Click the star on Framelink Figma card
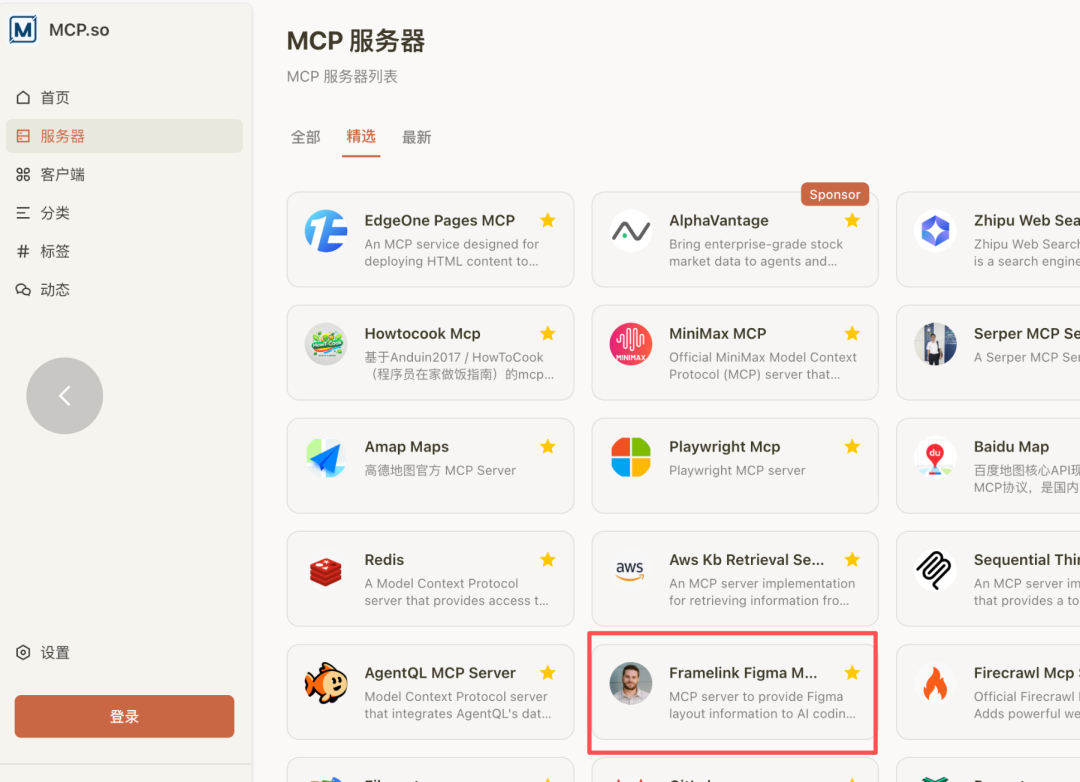The width and height of the screenshot is (1080, 782). tap(852, 672)
